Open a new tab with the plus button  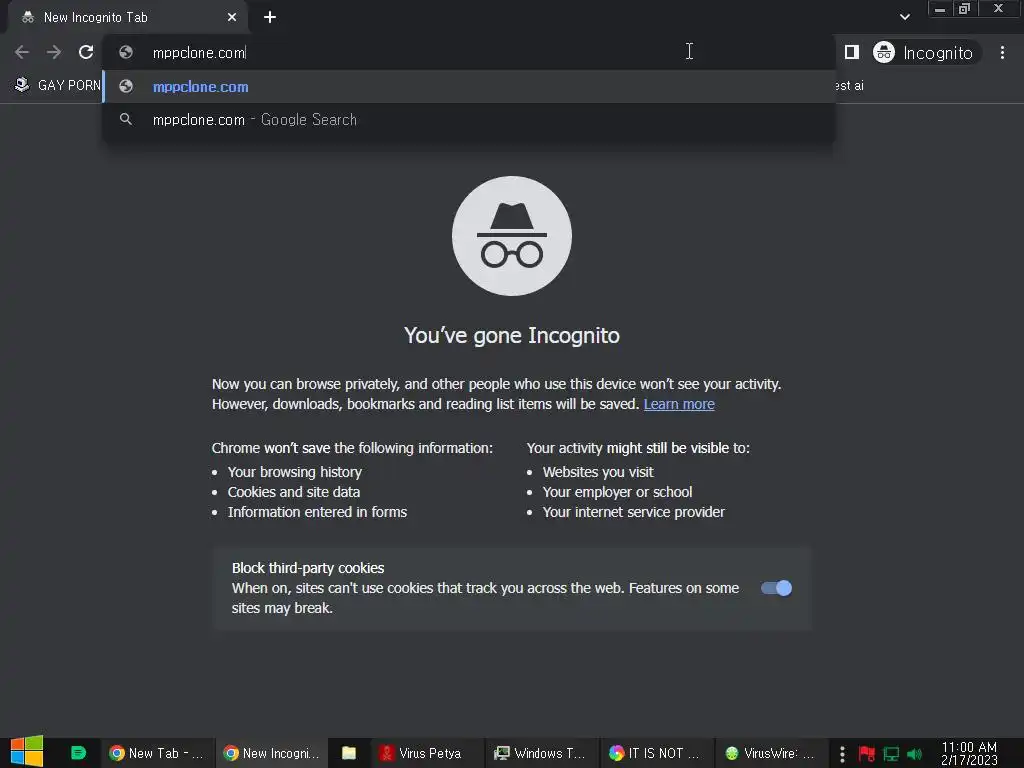tap(270, 18)
